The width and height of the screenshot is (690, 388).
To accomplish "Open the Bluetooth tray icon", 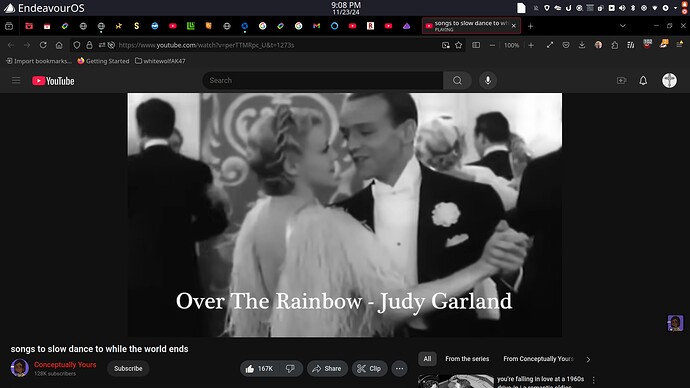I will click(633, 8).
